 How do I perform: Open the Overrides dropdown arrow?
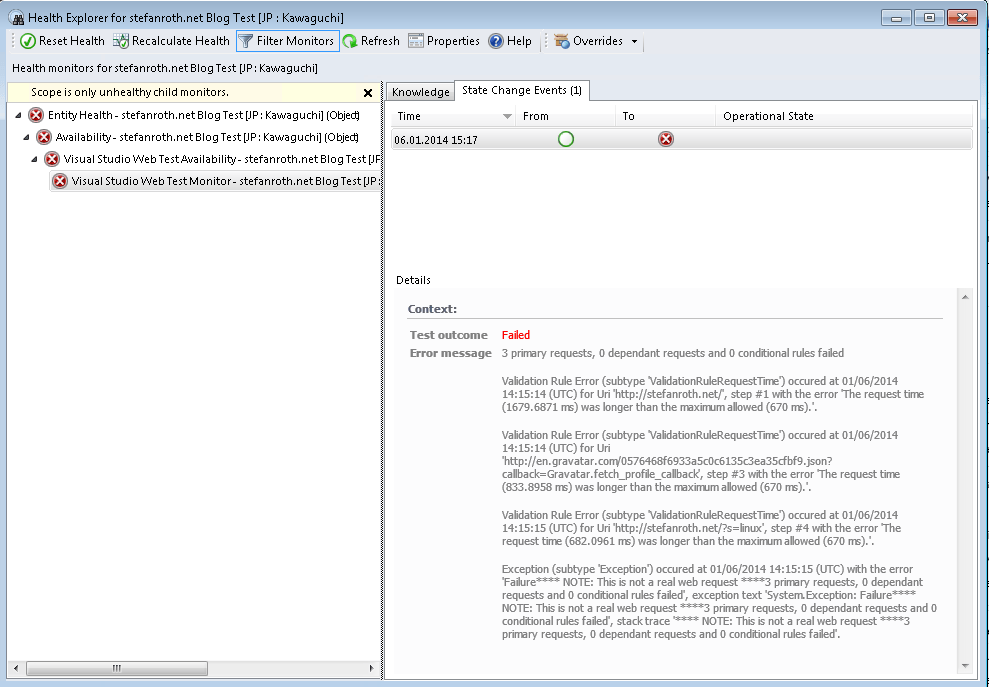point(635,42)
